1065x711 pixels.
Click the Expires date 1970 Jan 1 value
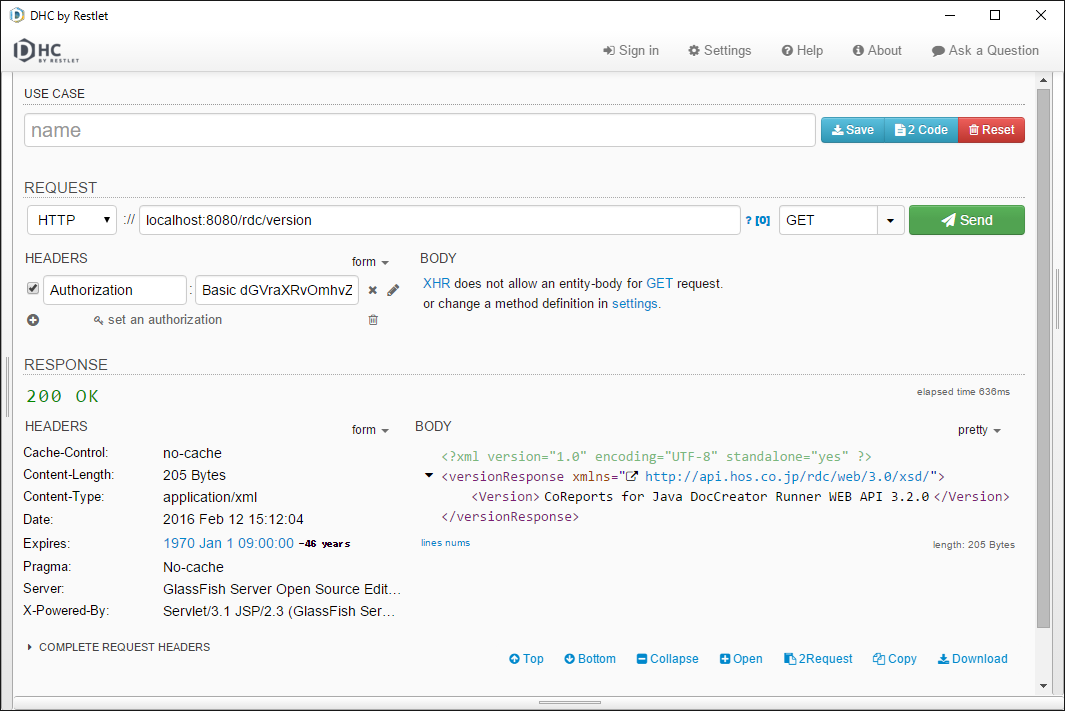228,543
